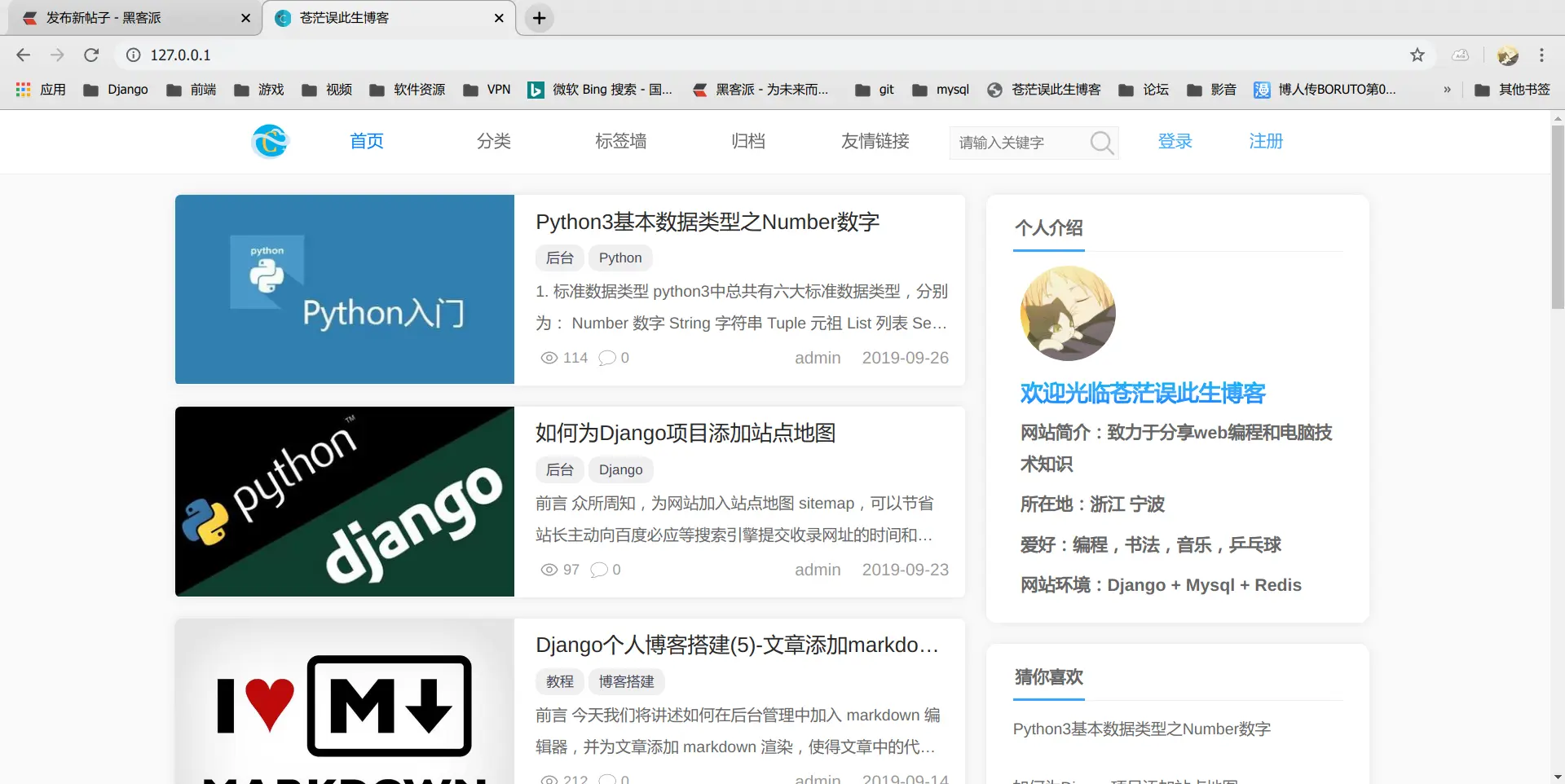Click the 注册 link
This screenshot has height=784, width=1565.
[1266, 141]
